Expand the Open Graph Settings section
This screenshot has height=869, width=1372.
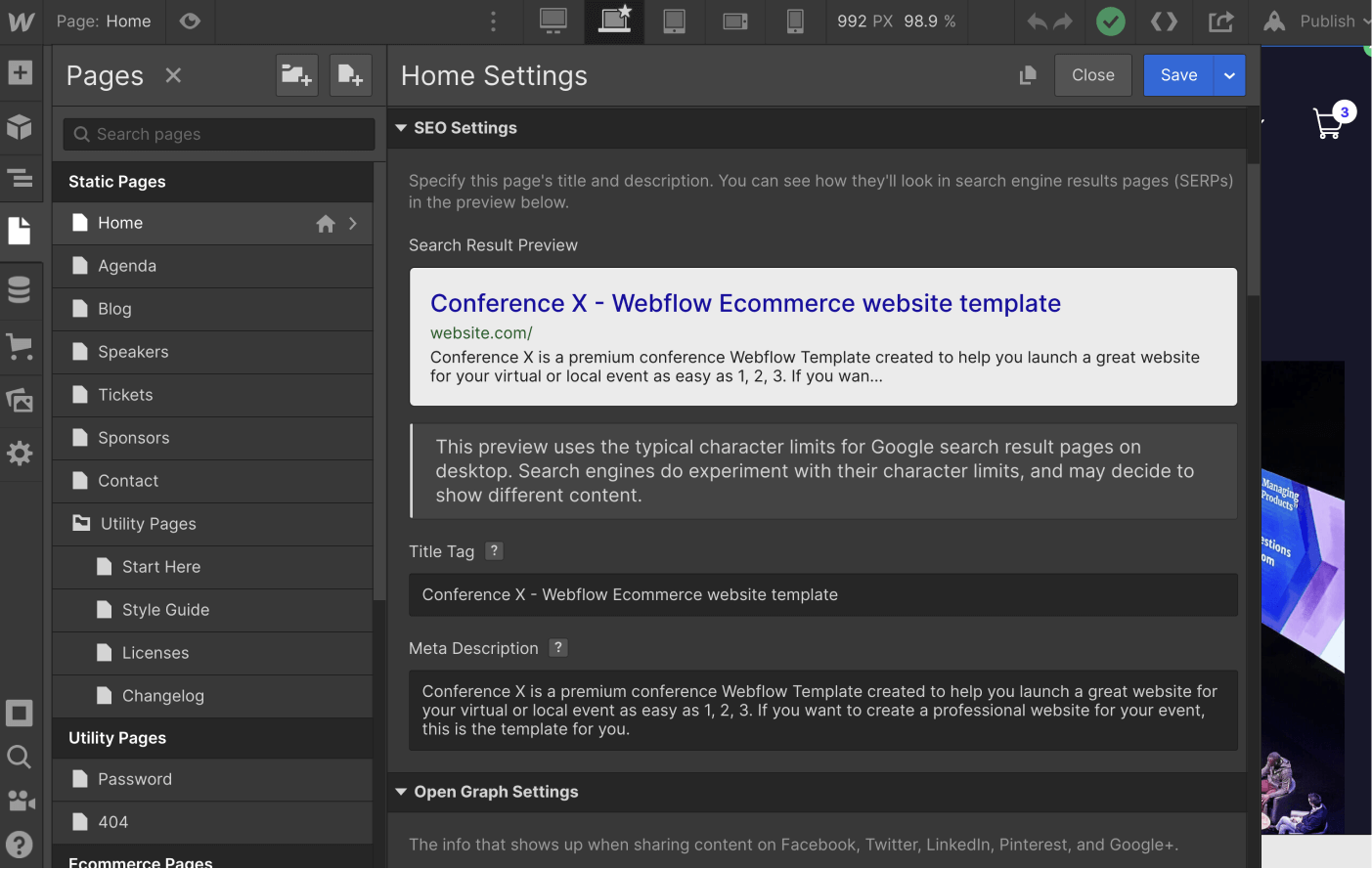click(x=486, y=792)
